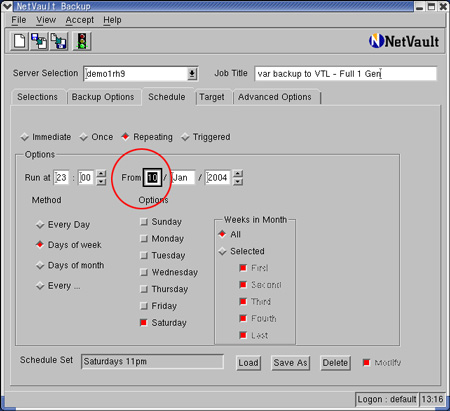
Task: Select the Selected weeks option
Action: point(241,251)
